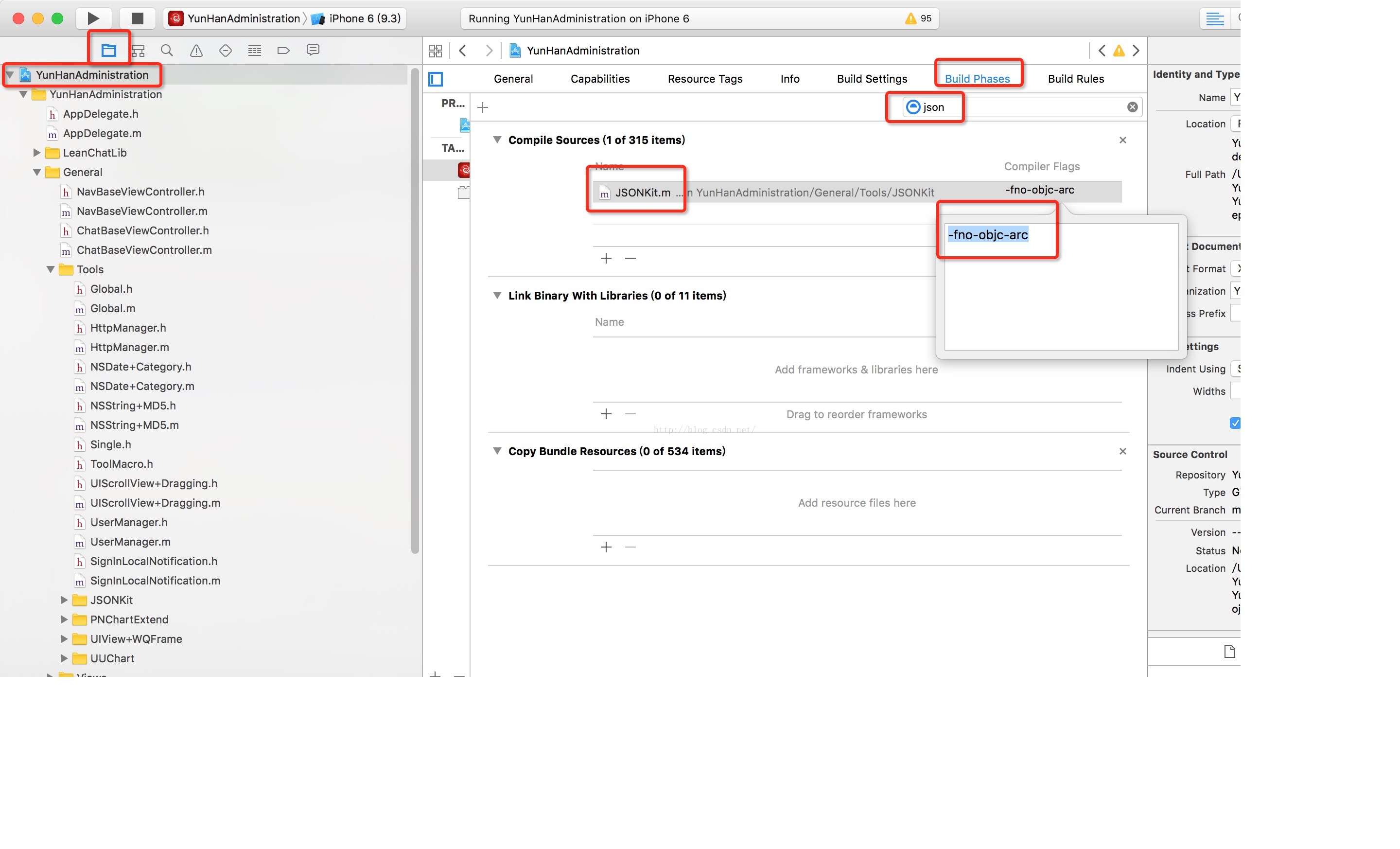1400x849 pixels.
Task: Click the Run (play) button
Action: point(93,18)
